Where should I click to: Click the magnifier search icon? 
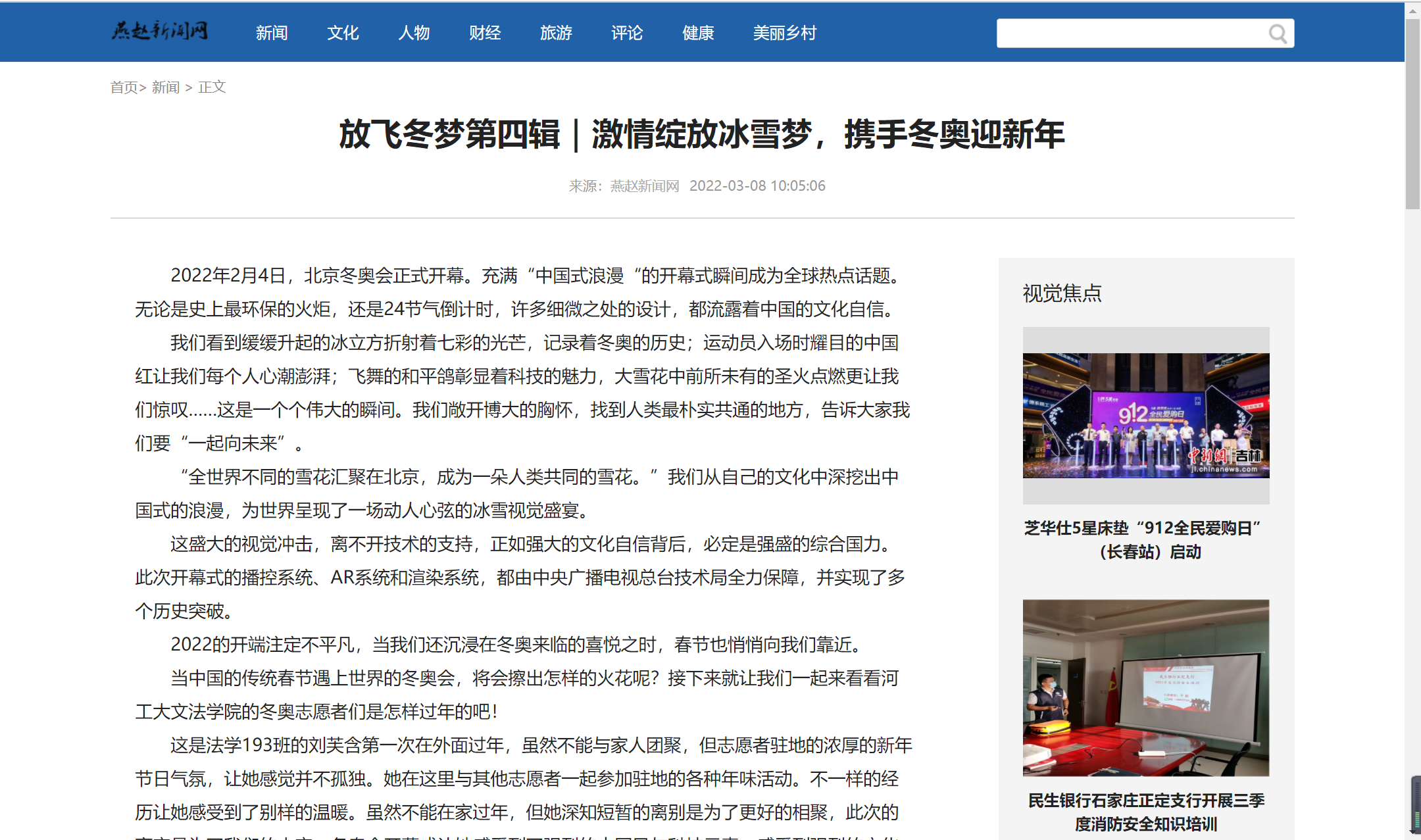[x=1277, y=34]
